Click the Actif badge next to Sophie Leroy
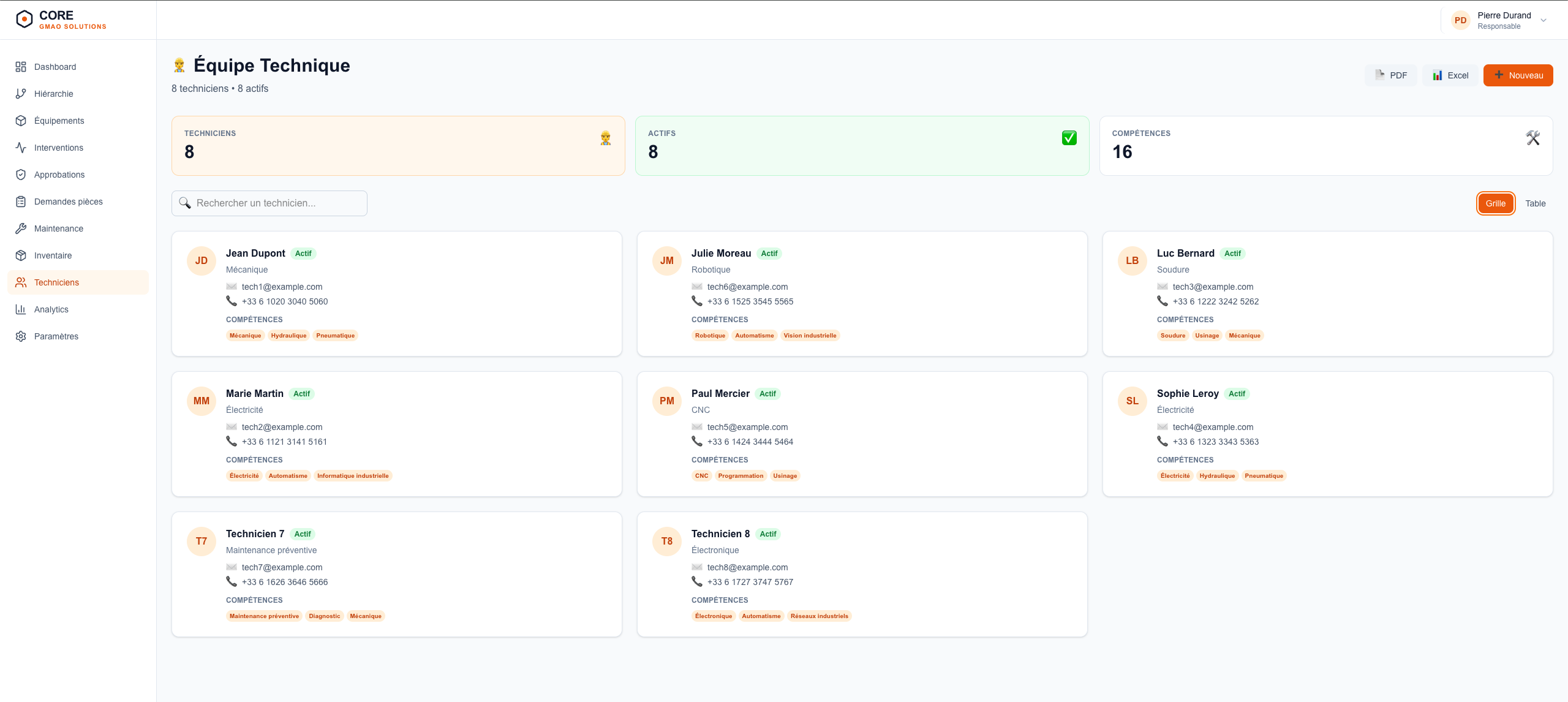This screenshot has width=1568, height=702. (x=1237, y=394)
